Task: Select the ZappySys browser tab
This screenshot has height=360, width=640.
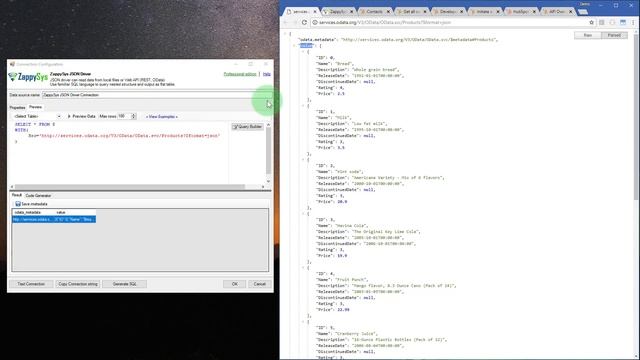Action: point(338,12)
